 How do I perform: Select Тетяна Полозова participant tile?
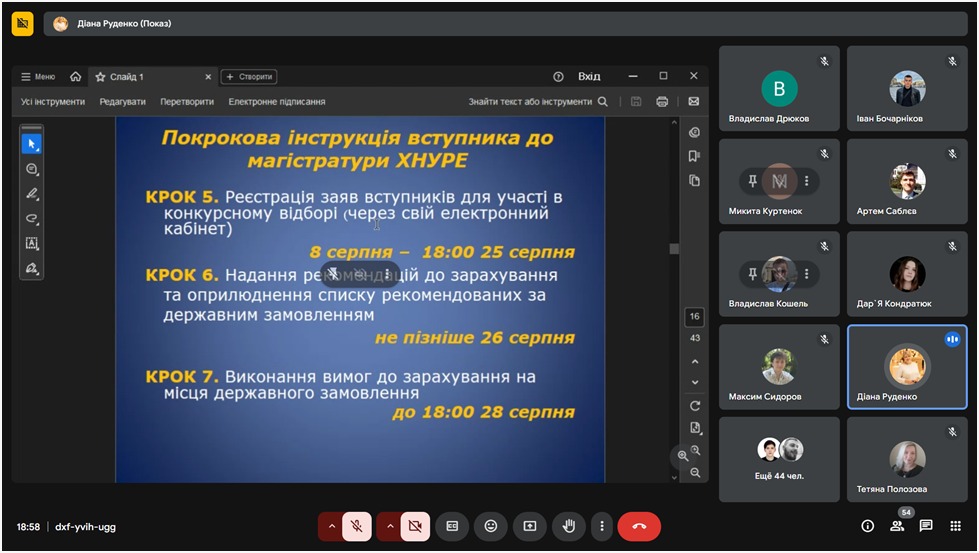tap(907, 459)
